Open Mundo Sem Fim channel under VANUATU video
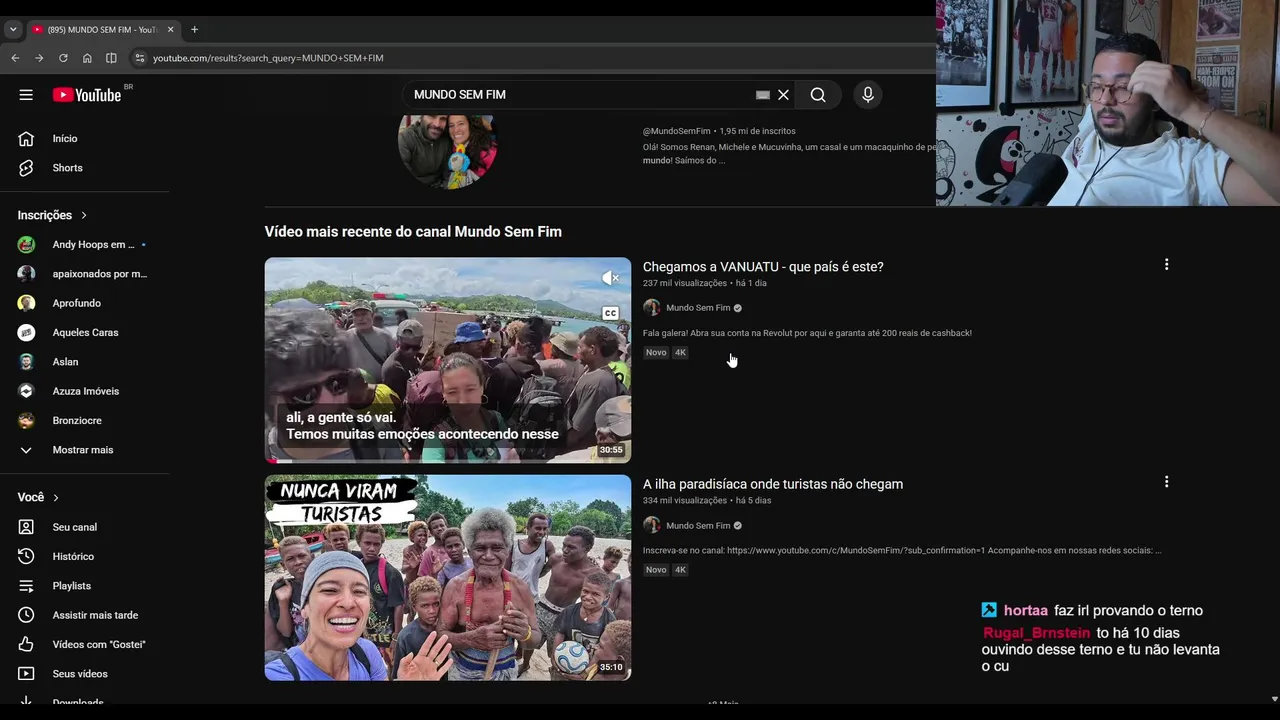The height and width of the screenshot is (720, 1280). [698, 308]
